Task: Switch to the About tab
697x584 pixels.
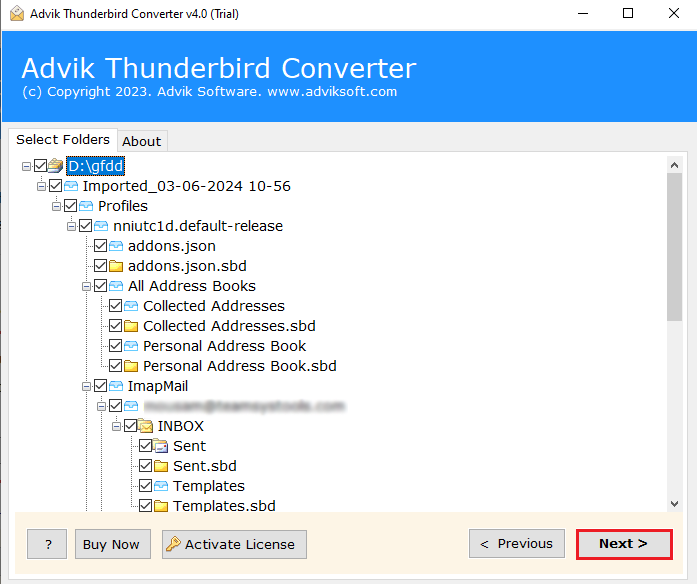Action: click(x=142, y=141)
